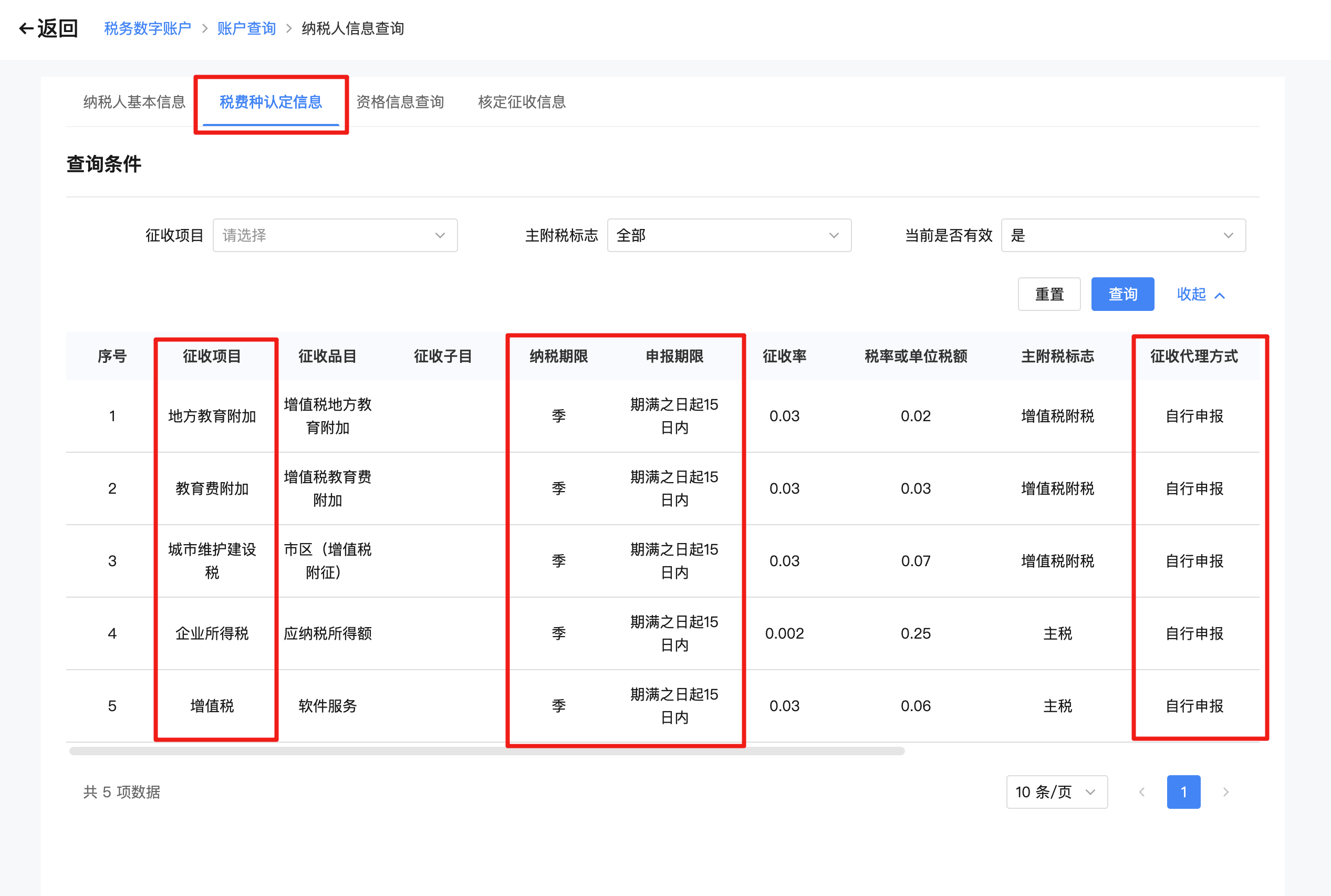Click 0.25 tax rate value
This screenshot has height=896, width=1331.
coord(916,633)
